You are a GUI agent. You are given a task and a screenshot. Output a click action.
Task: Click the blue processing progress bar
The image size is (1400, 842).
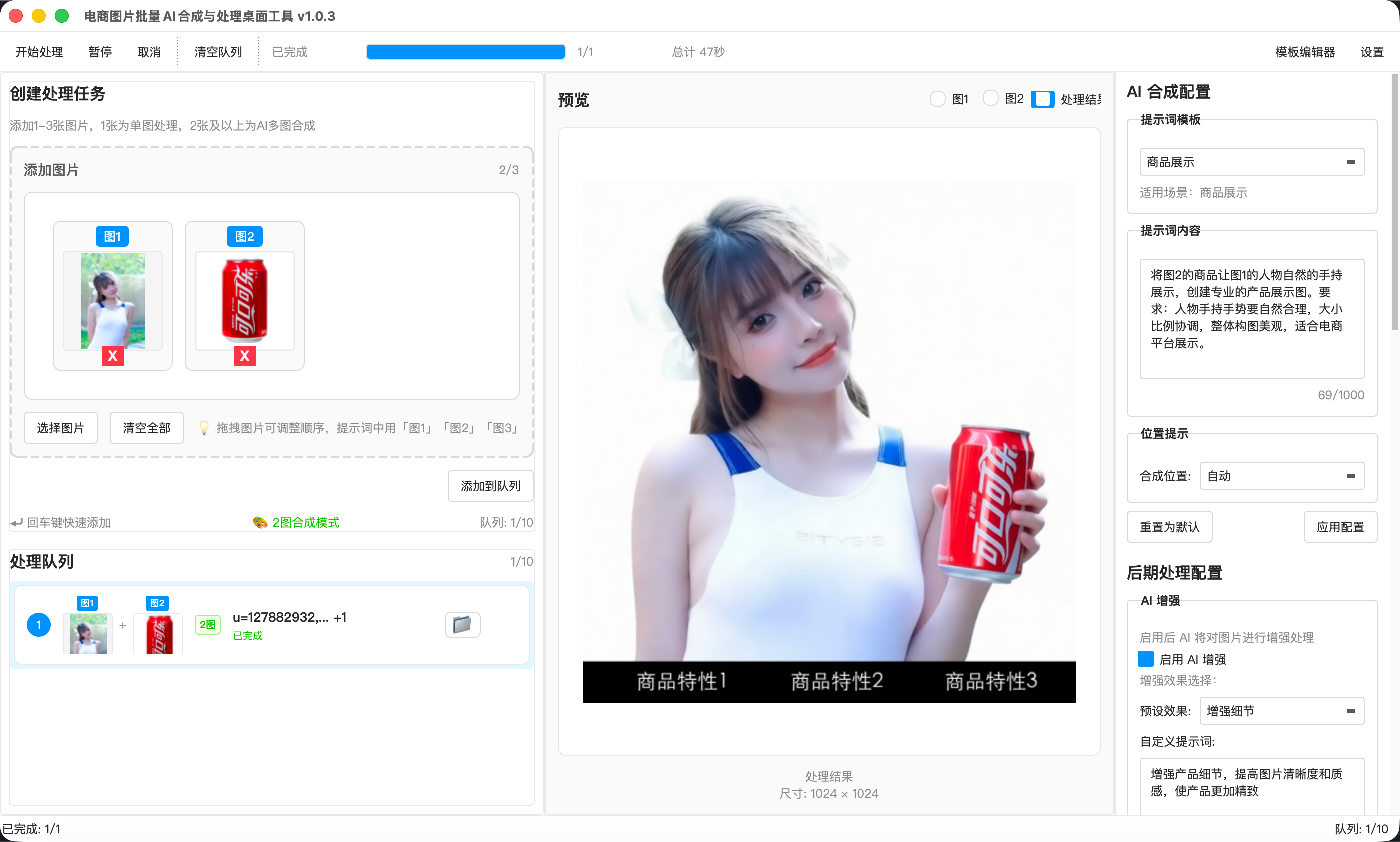465,52
